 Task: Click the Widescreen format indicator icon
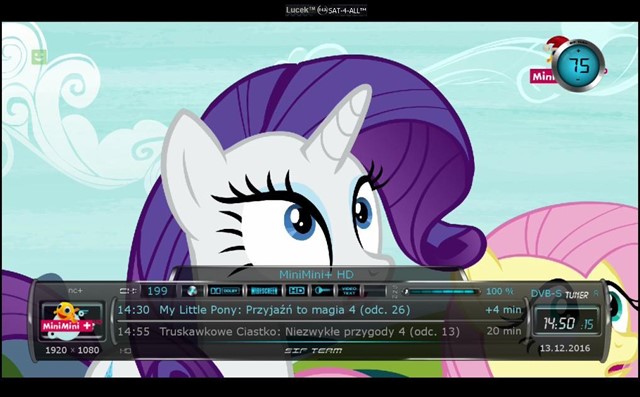pos(264,291)
